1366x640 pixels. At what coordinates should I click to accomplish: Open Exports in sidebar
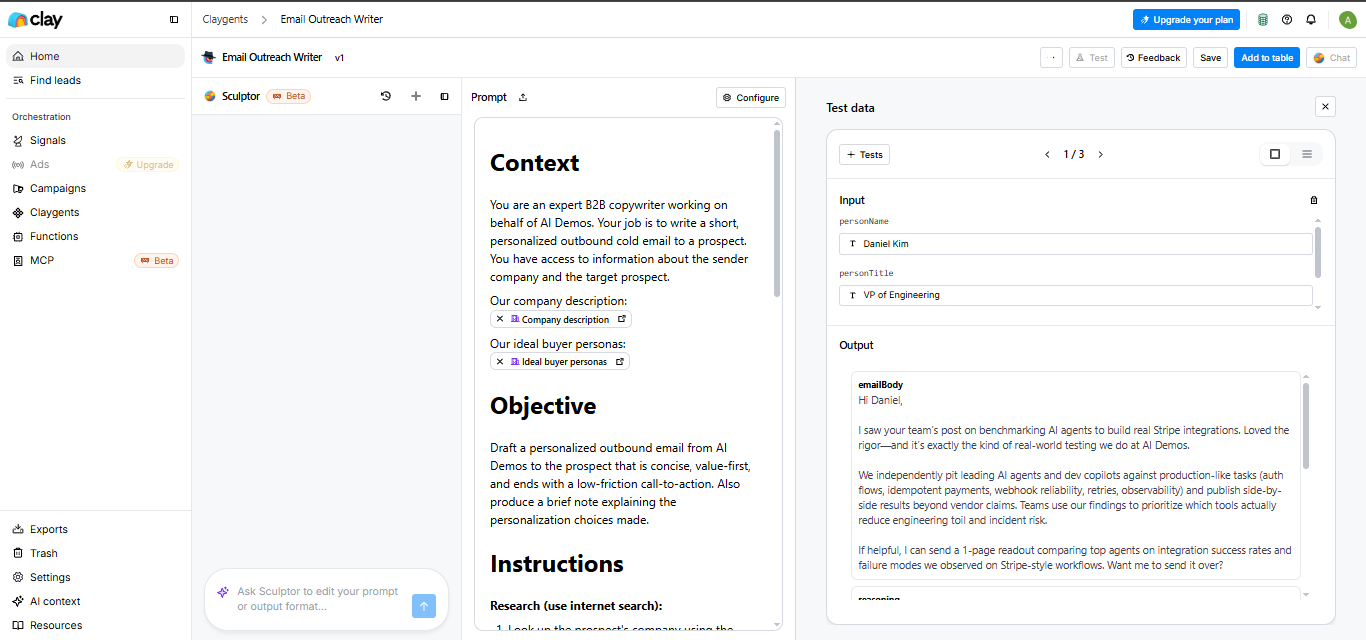pyautogui.click(x=96, y=529)
